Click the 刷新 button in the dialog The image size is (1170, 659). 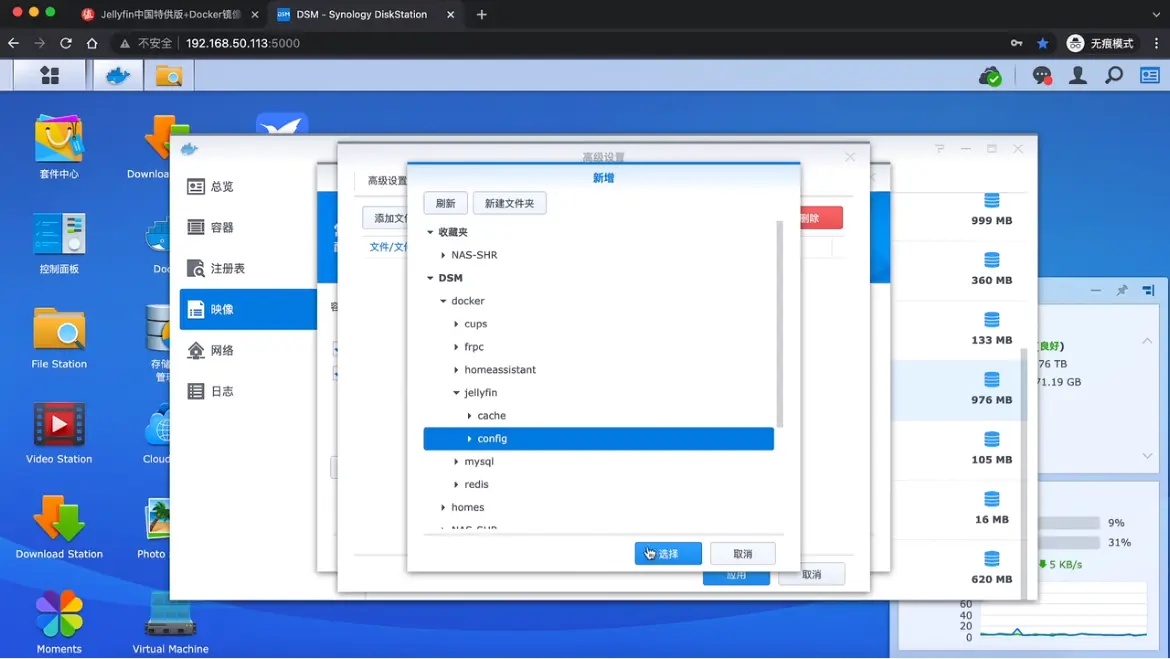[445, 203]
